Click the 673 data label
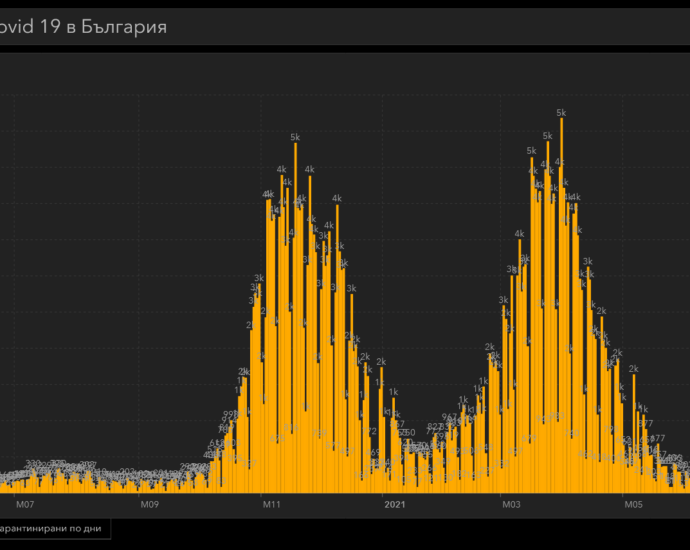The image size is (690, 550). pos(277,439)
